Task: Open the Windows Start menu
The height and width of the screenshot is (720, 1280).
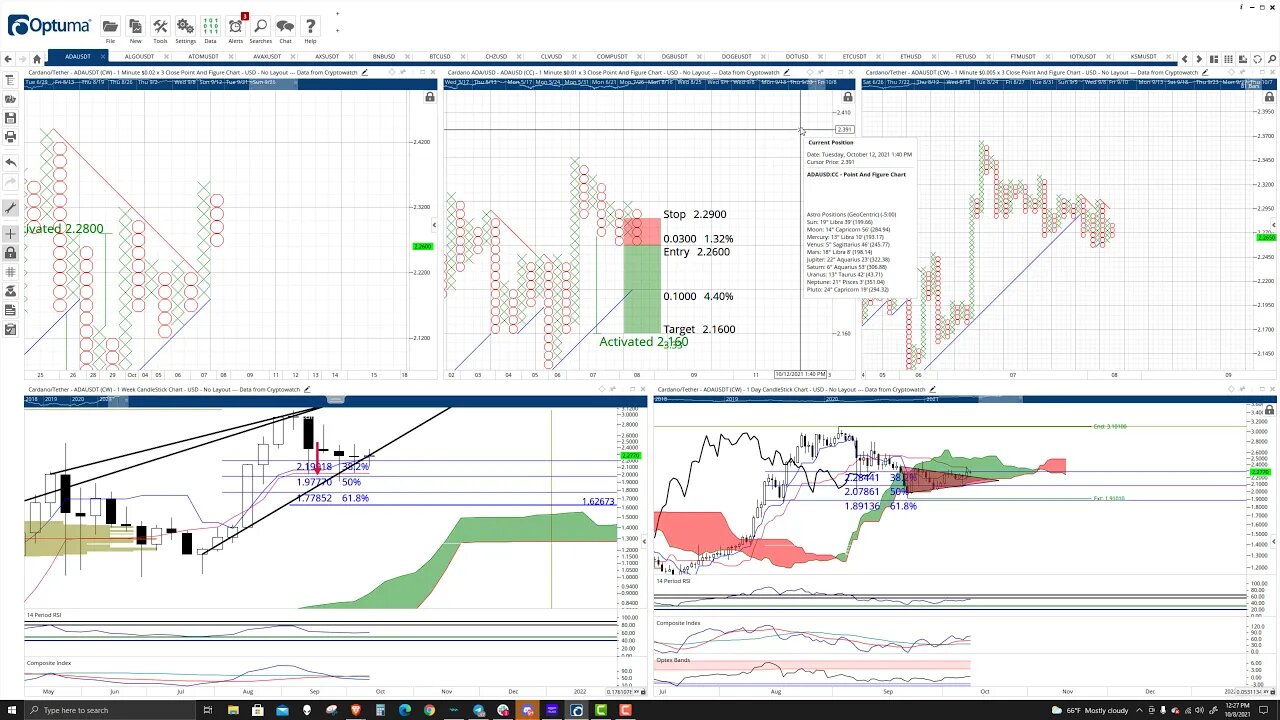Action: coord(11,710)
